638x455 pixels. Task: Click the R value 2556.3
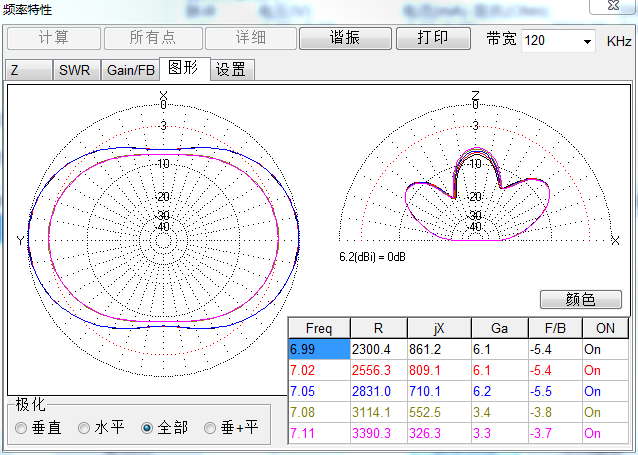(x=379, y=370)
